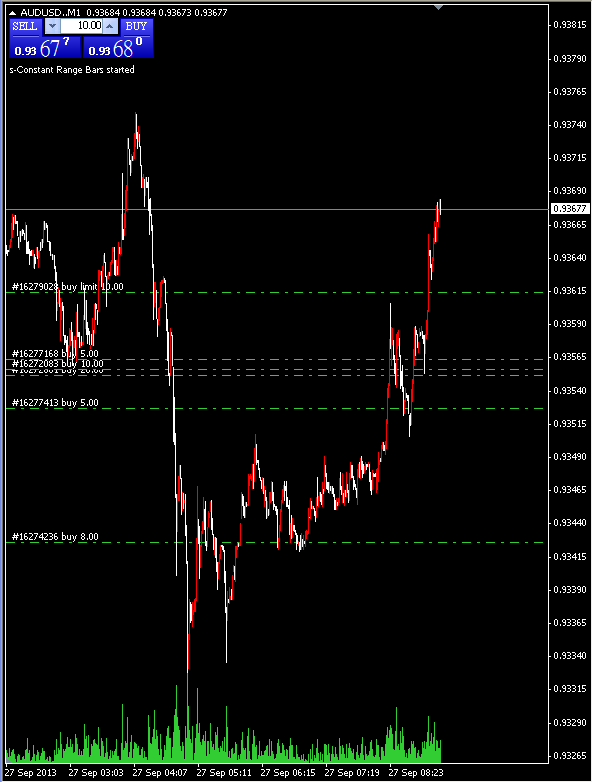Click price scale label 0.93390
Image resolution: width=593 pixels, height=782 pixels.
(x=570, y=590)
